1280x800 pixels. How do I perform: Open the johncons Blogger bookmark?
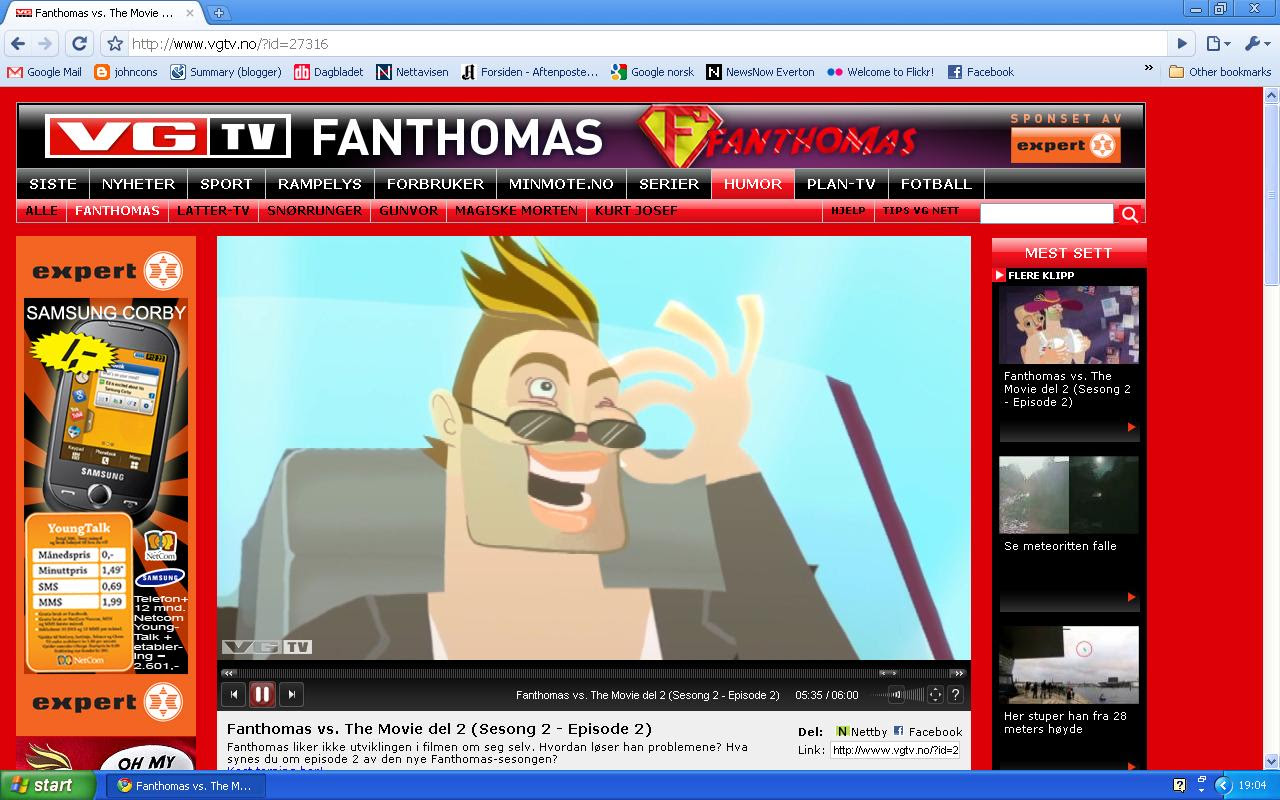(126, 72)
